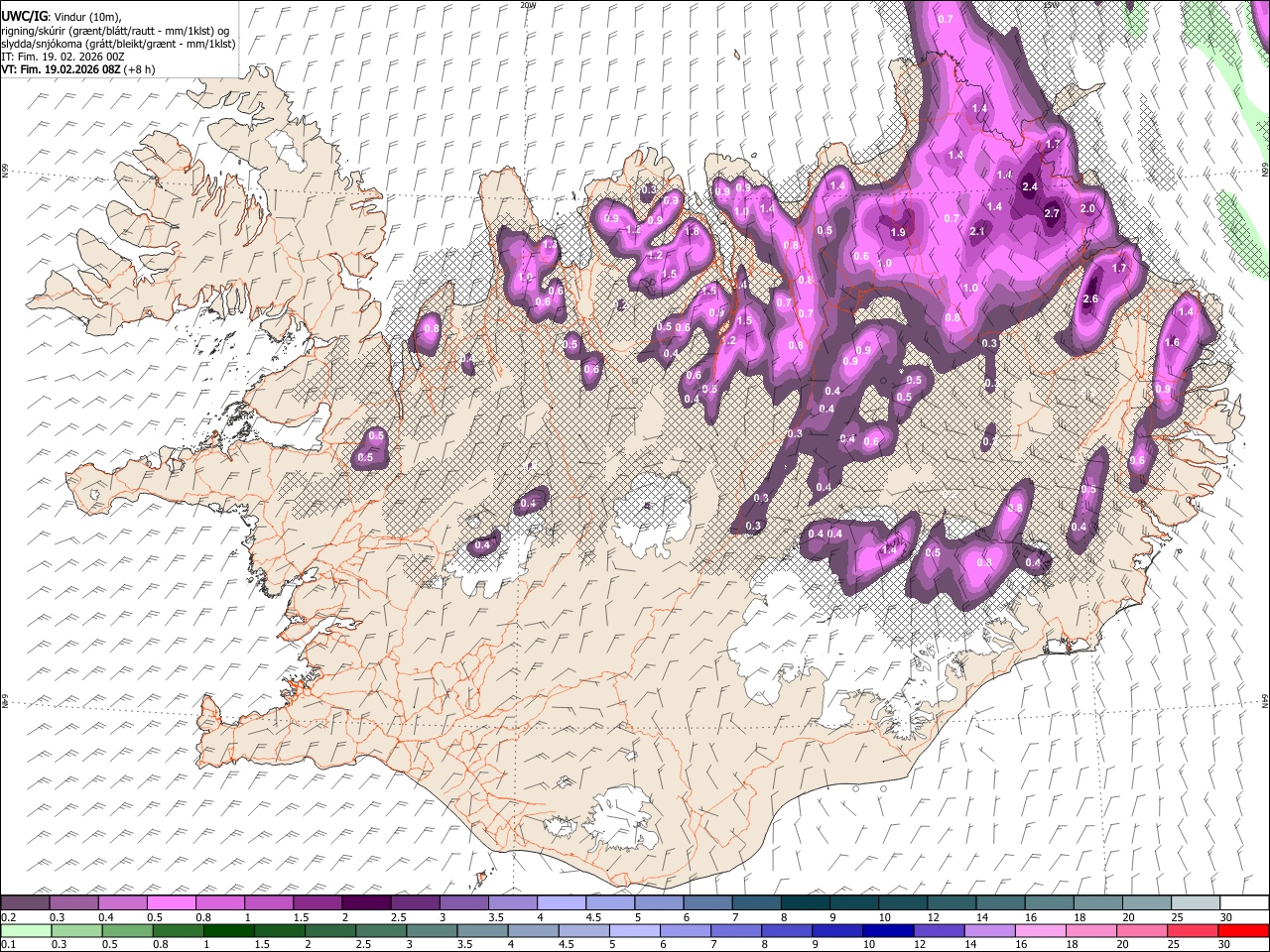This screenshot has width=1270, height=952.
Task: Click the '0.1' label on bottom legend row
Action: click(8, 944)
